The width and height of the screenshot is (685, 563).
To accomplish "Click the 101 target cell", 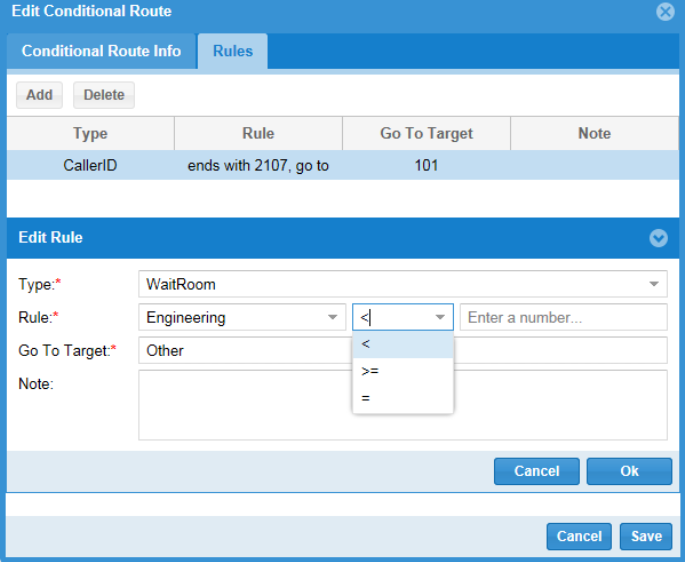I will pos(426,165).
